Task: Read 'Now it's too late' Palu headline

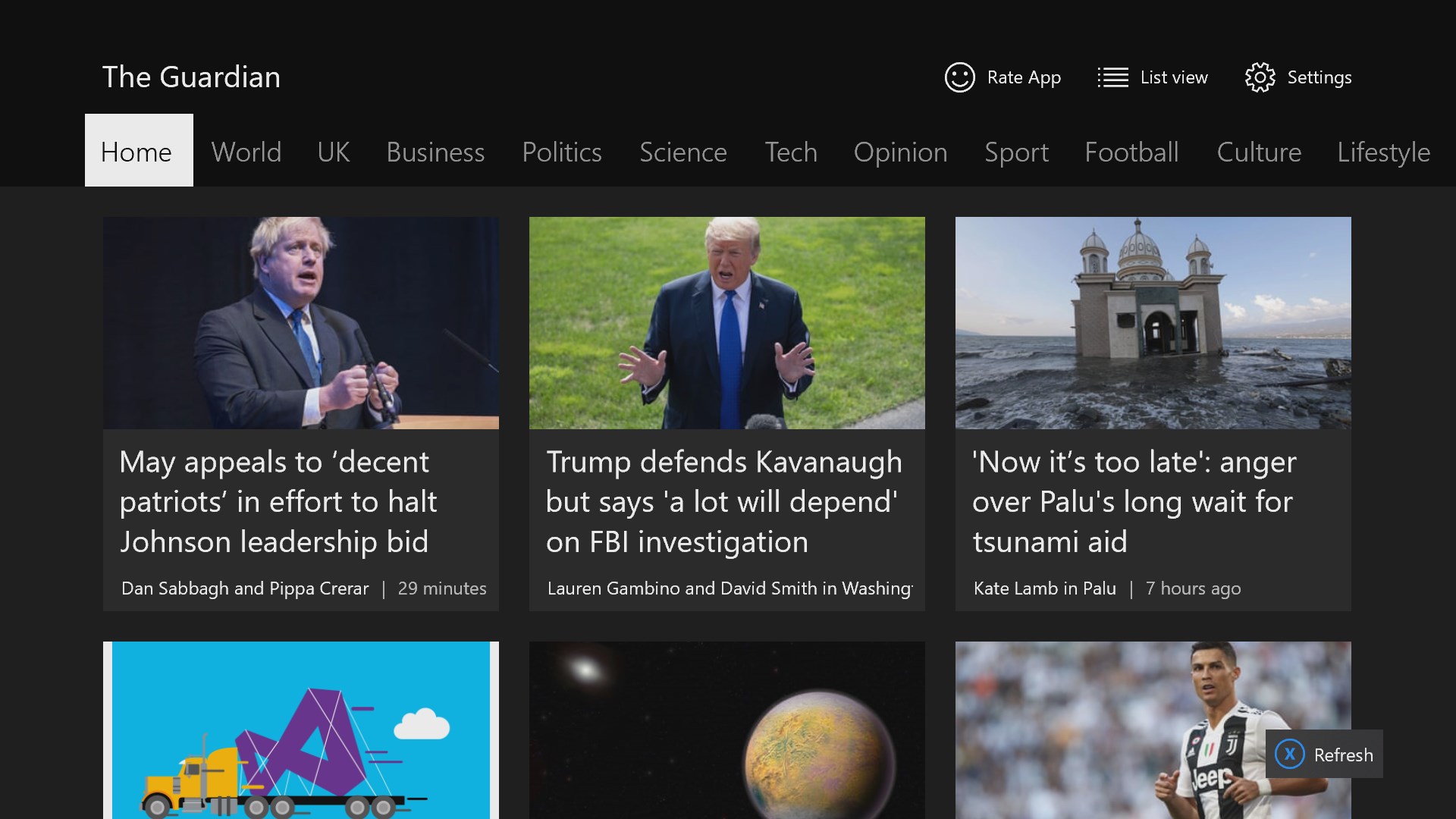Action: tap(1134, 502)
